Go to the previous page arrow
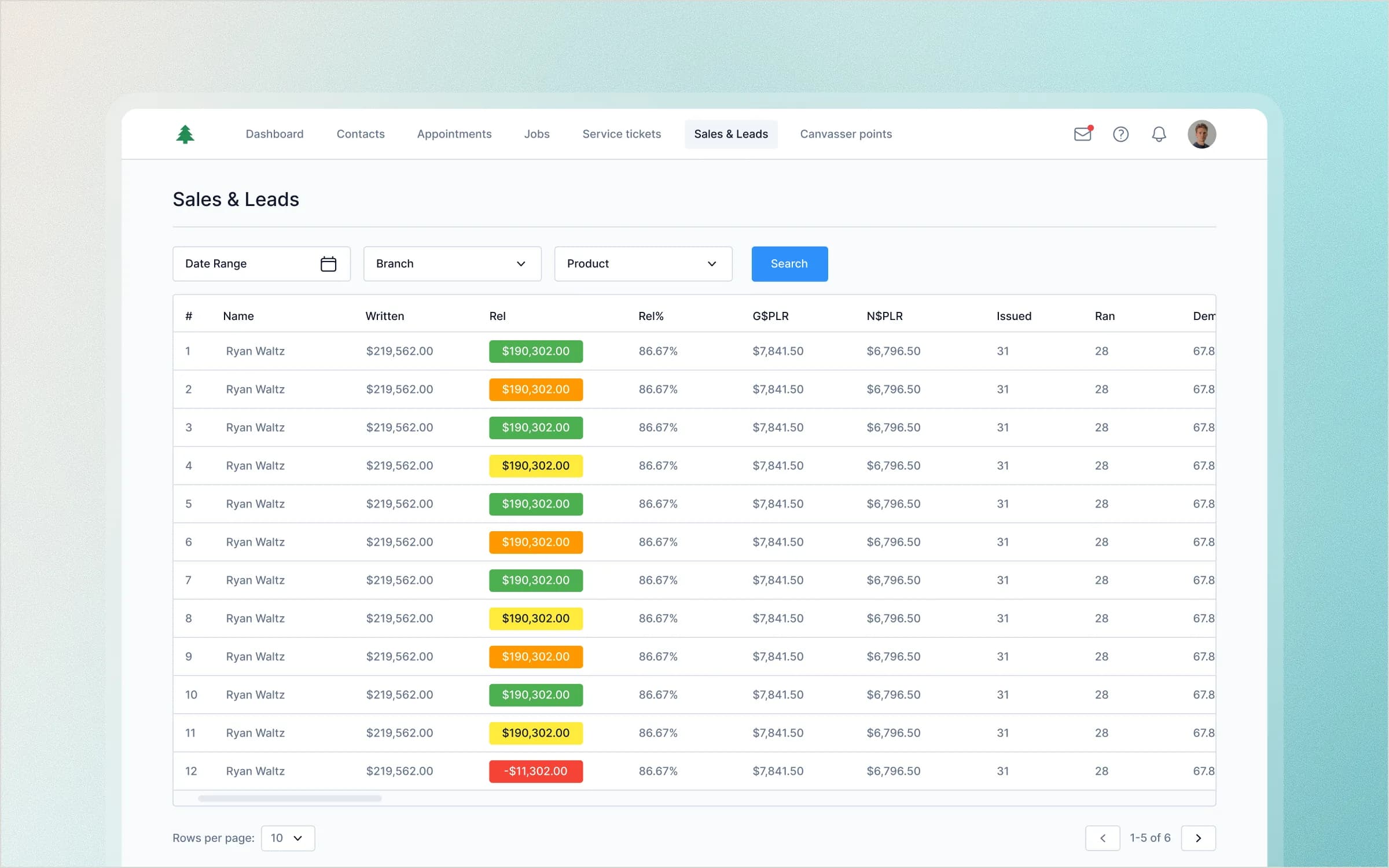This screenshot has width=1389, height=868. click(x=1103, y=838)
